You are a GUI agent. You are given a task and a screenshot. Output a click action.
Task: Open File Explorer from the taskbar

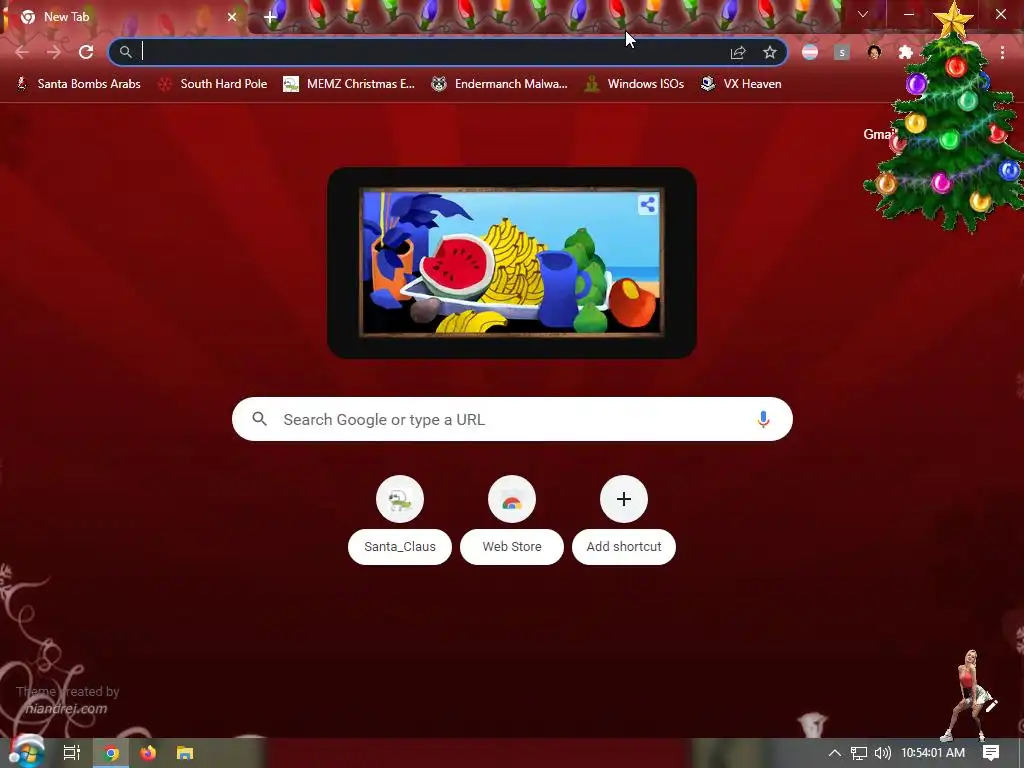point(185,753)
